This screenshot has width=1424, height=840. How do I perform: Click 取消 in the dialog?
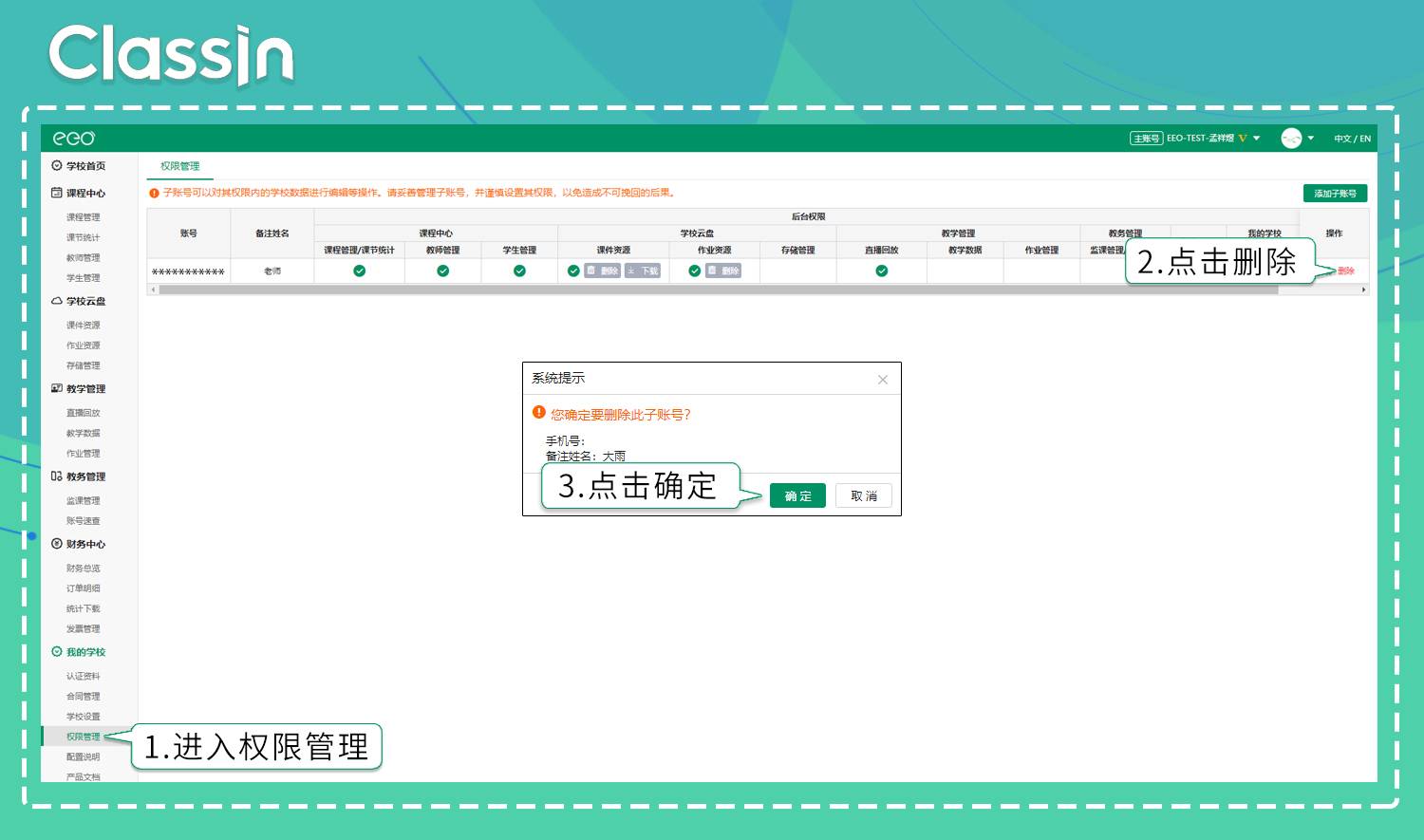tap(864, 495)
